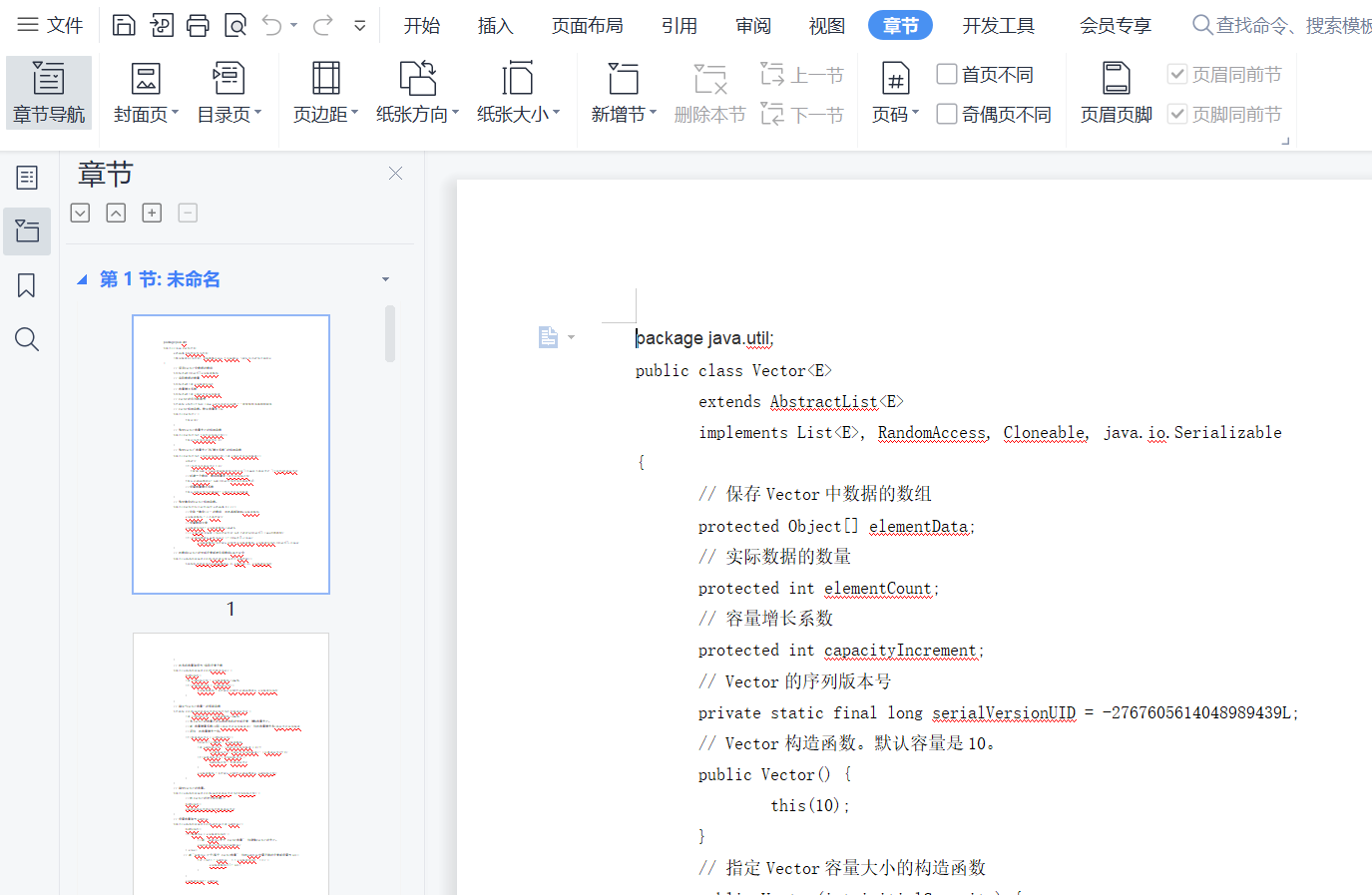1372x895 pixels.
Task: Open the 纸张大小 paper size dropdown
Action: [518, 93]
